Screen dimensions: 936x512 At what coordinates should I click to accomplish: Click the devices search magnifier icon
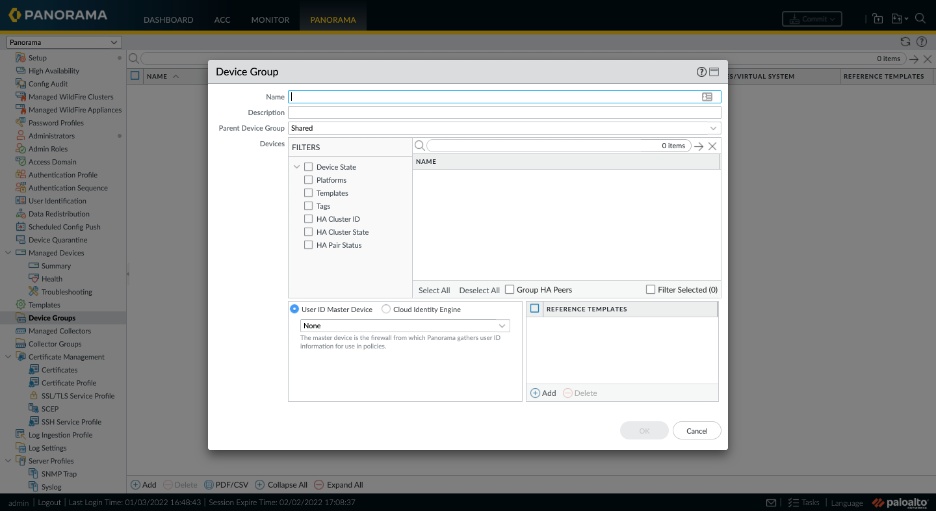pos(420,146)
